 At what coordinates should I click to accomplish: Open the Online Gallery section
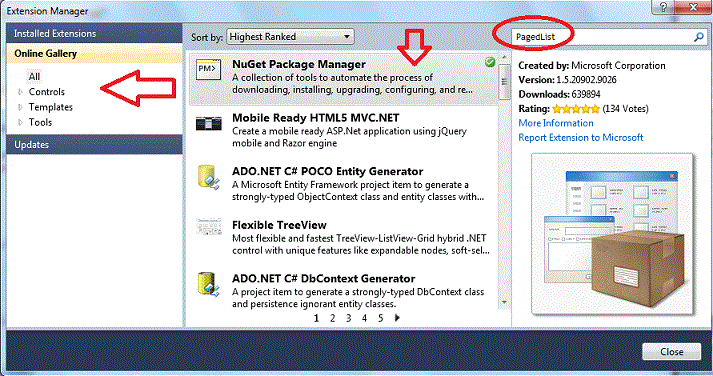[94, 54]
